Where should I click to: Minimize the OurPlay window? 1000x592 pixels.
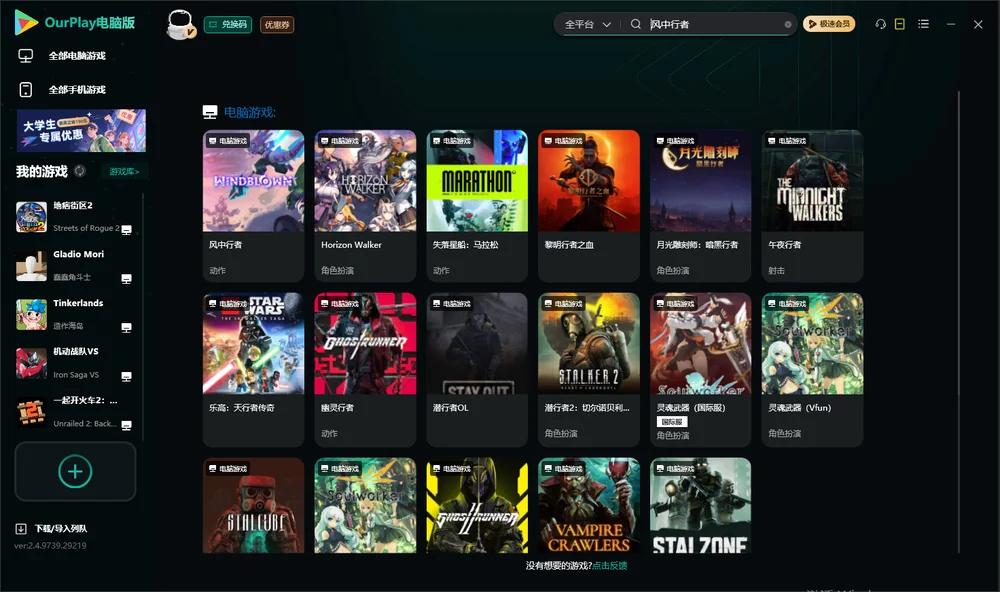coord(951,24)
